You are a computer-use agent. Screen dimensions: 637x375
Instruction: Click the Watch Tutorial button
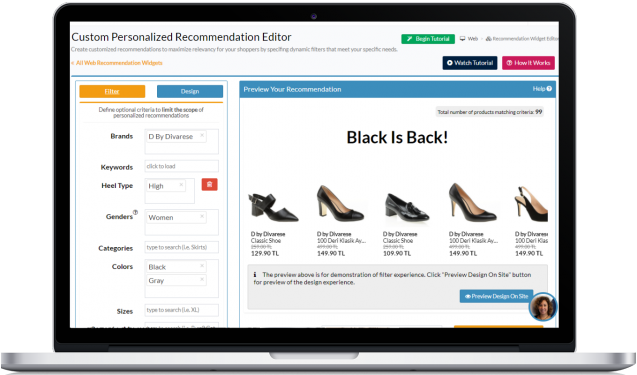(470, 63)
